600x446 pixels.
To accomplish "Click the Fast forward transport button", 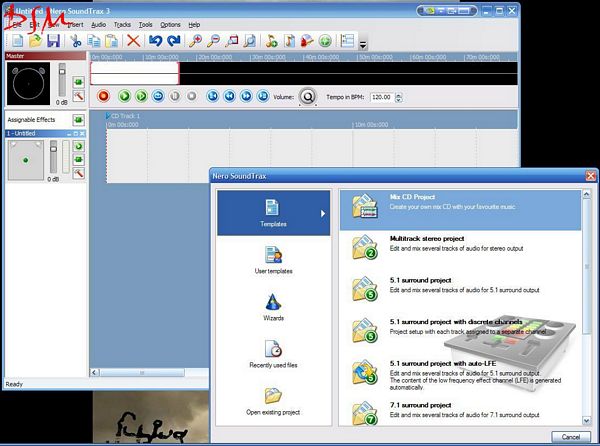I will 246,96.
